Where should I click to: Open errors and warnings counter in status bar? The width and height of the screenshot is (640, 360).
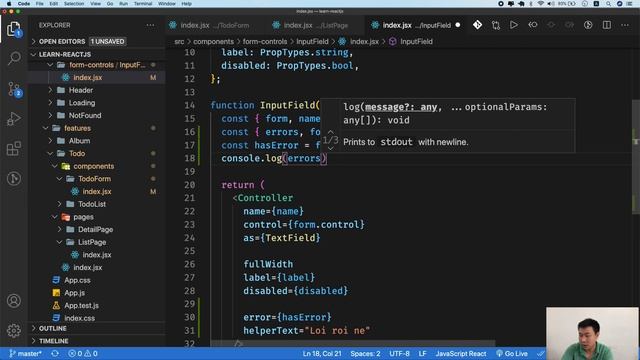(82, 353)
